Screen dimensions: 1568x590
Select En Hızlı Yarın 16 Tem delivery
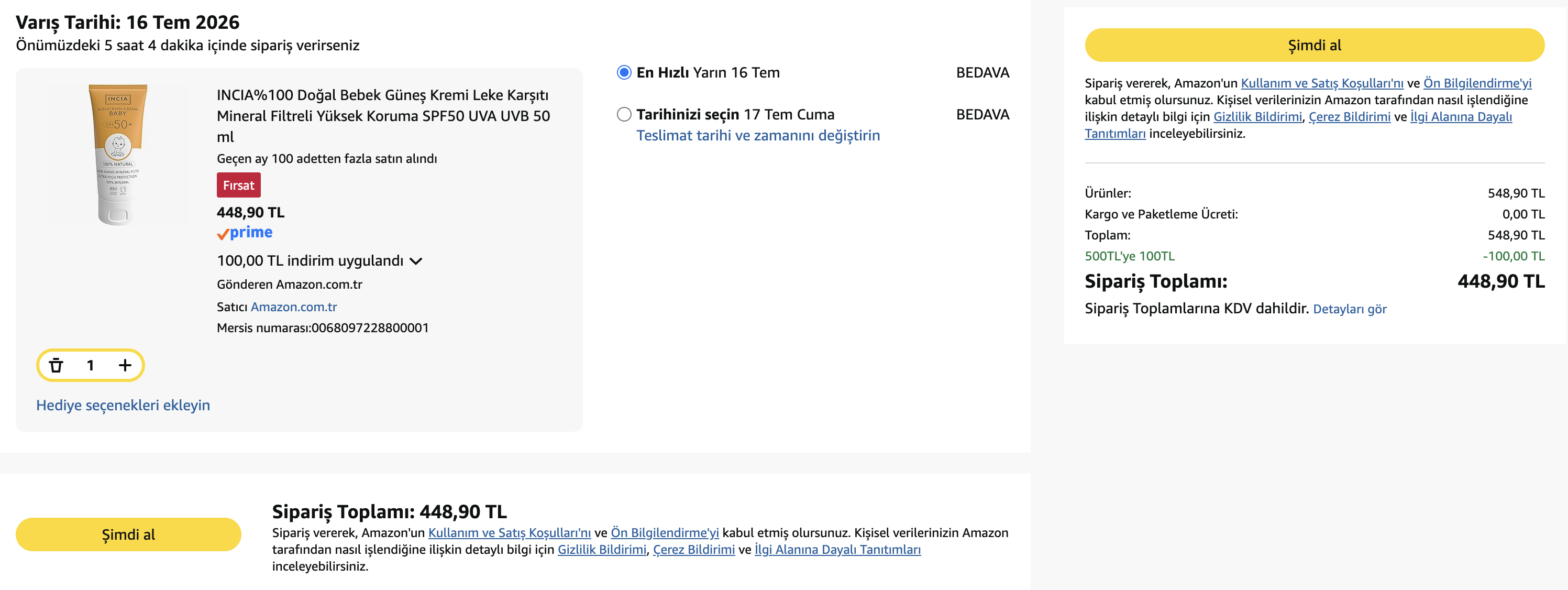click(x=624, y=72)
